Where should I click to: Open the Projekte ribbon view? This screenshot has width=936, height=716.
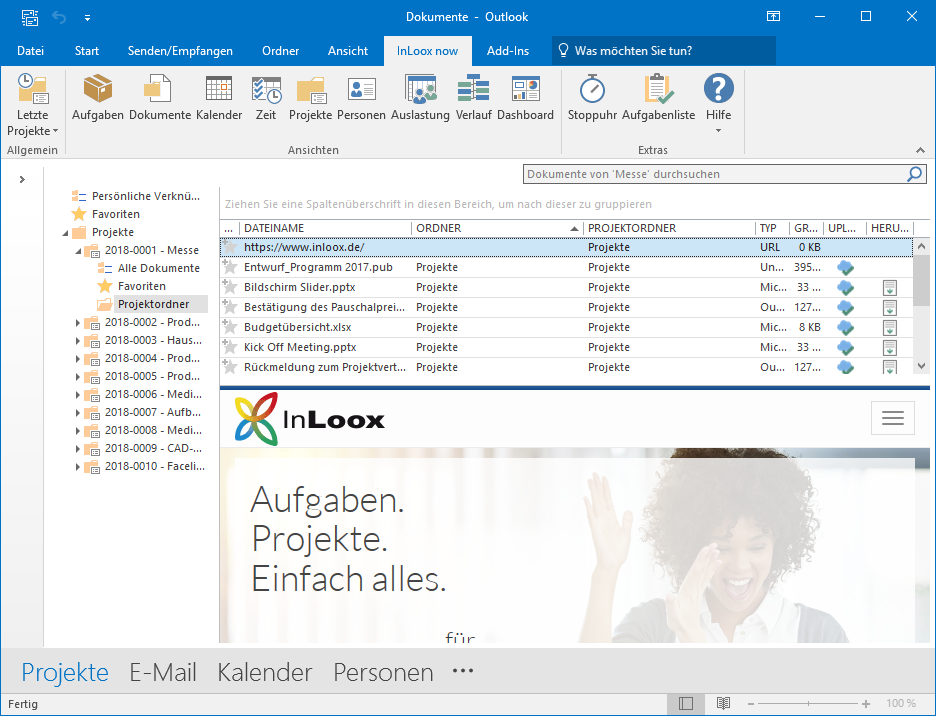click(x=310, y=98)
